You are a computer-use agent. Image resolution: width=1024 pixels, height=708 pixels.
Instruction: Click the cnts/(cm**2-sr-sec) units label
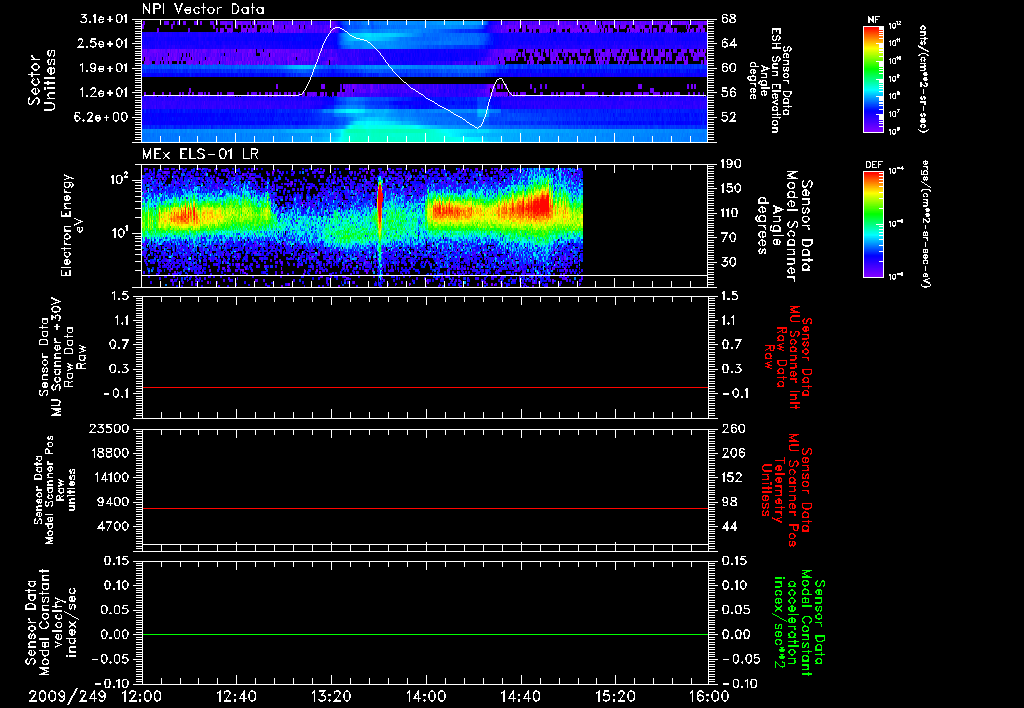(x=923, y=78)
